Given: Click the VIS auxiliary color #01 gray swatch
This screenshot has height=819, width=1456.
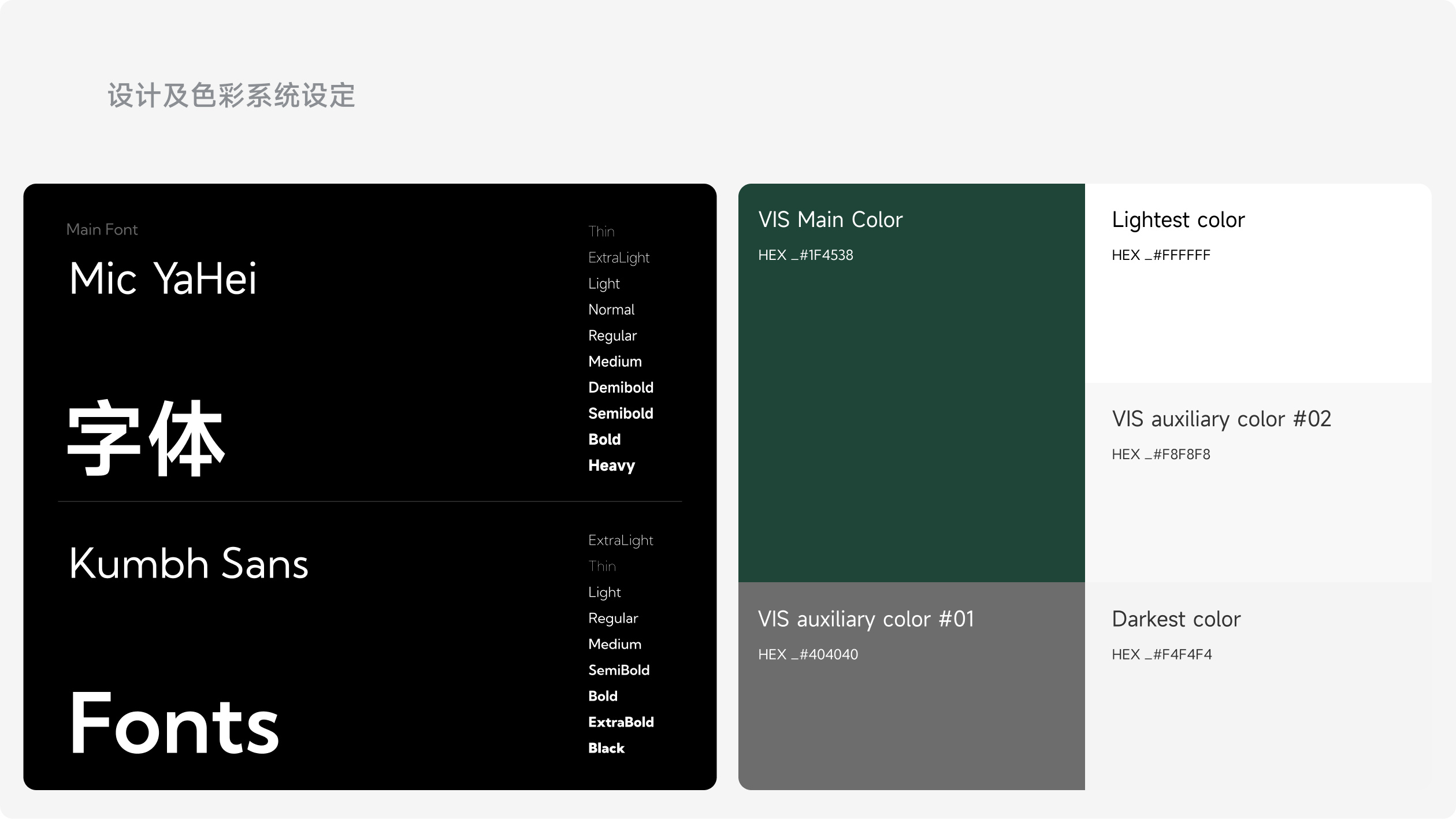Looking at the screenshot, I should [x=911, y=728].
